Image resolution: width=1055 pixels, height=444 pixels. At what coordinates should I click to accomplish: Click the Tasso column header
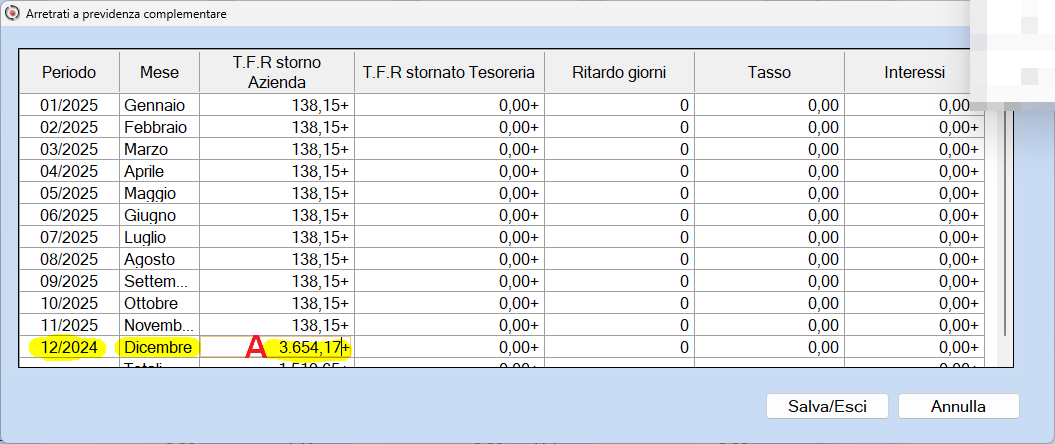769,72
